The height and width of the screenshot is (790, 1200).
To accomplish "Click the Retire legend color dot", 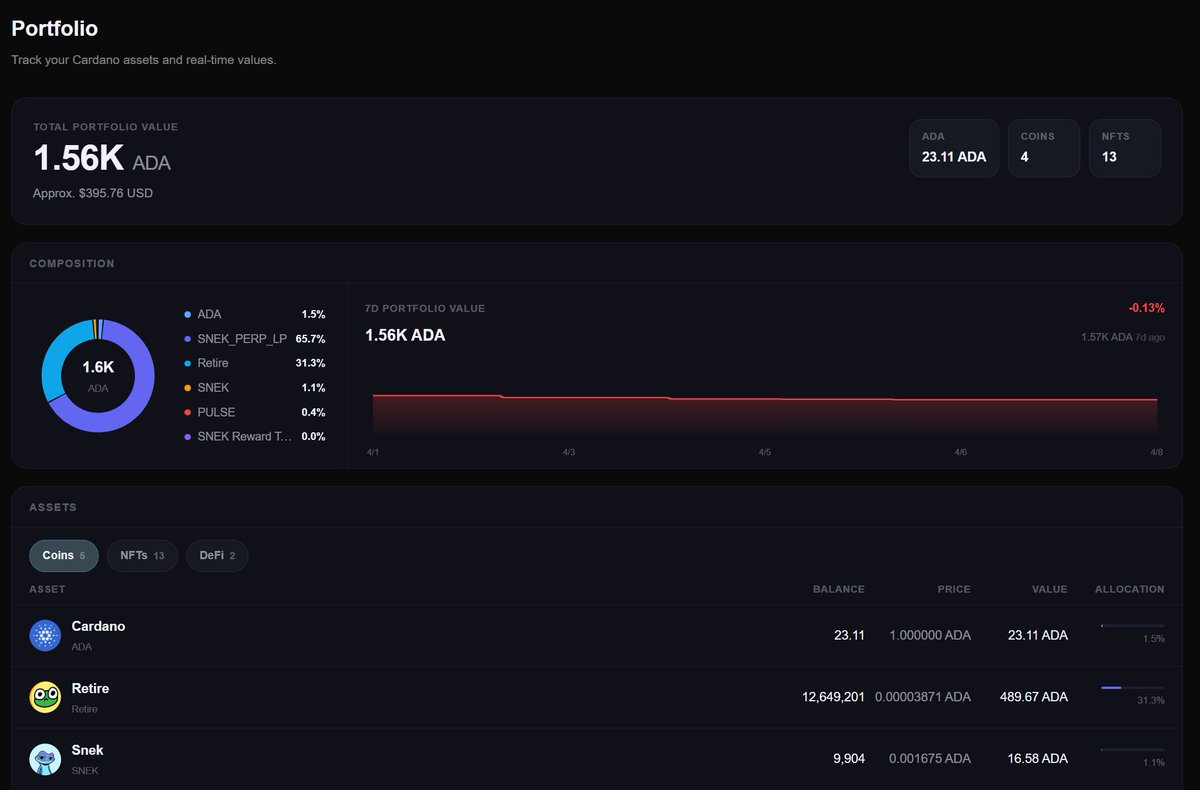I will (x=188, y=363).
